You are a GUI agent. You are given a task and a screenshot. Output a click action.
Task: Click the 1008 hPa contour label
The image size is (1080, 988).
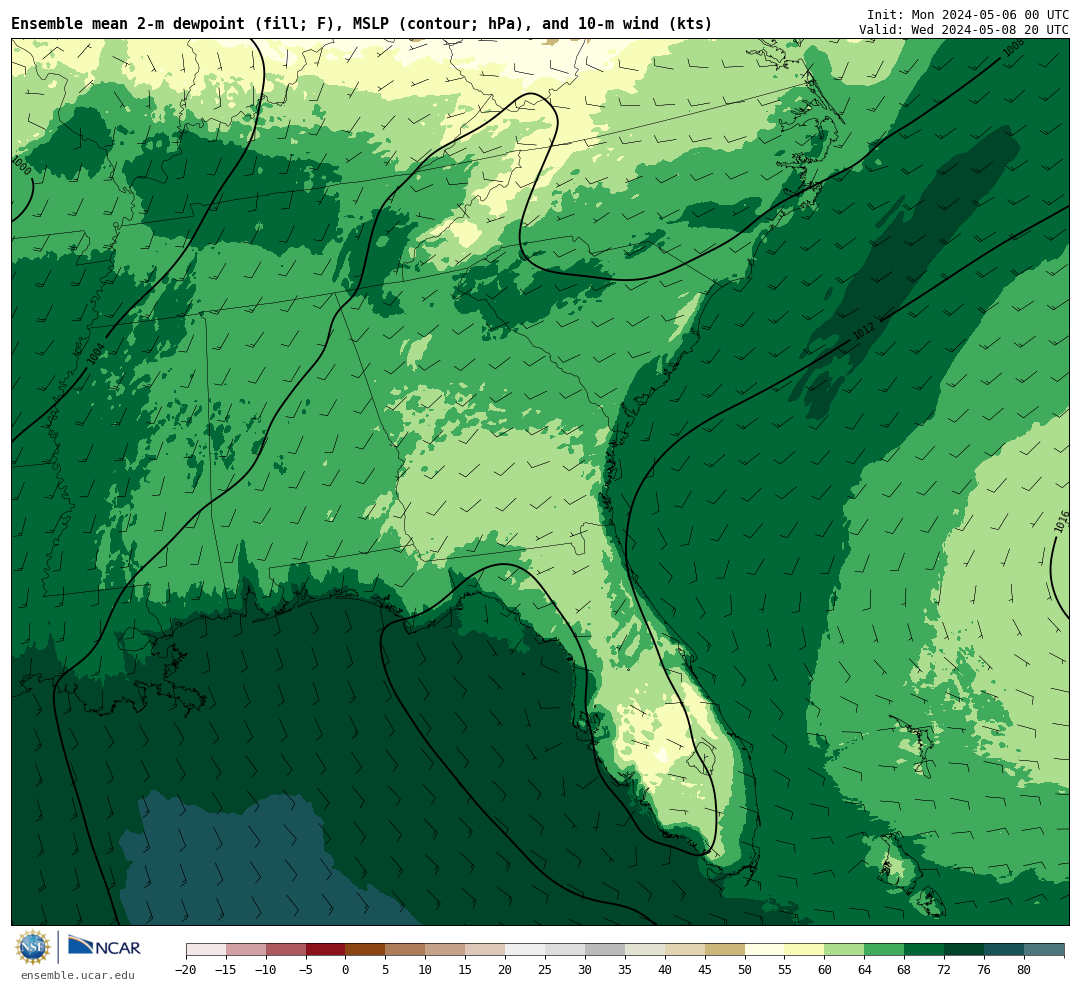pos(1013,47)
